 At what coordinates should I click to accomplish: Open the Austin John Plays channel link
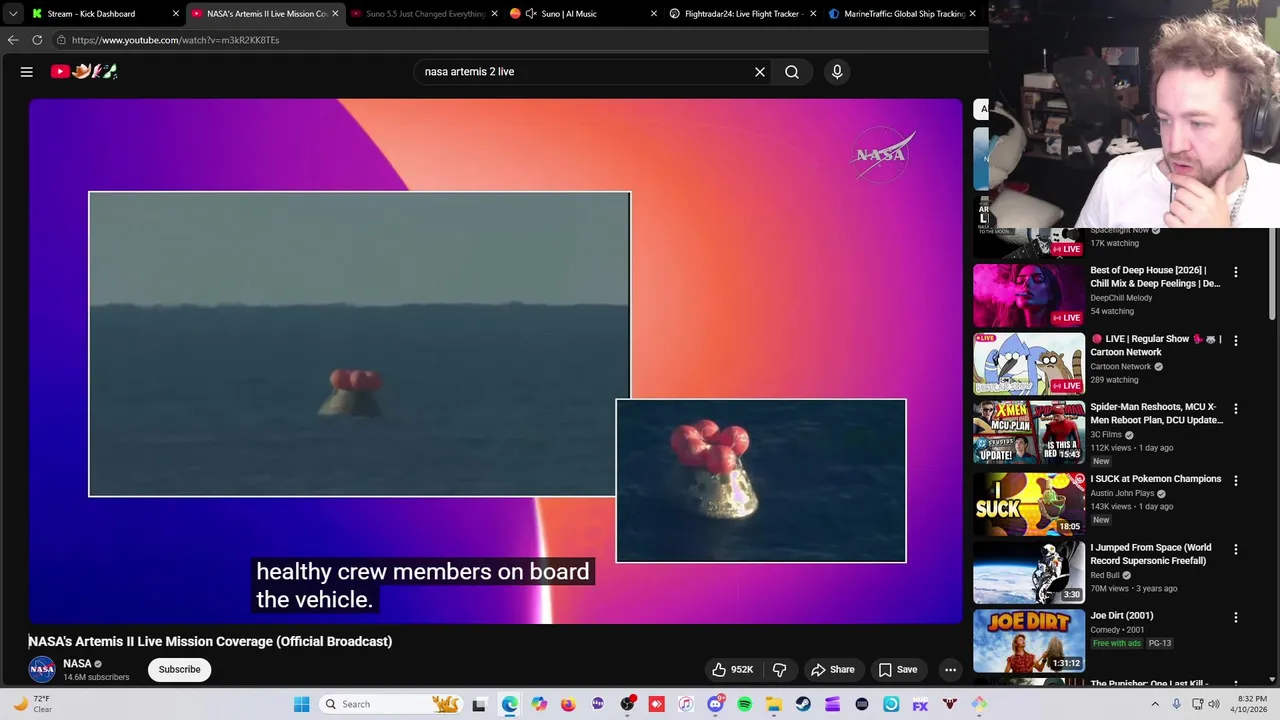tap(1121, 494)
